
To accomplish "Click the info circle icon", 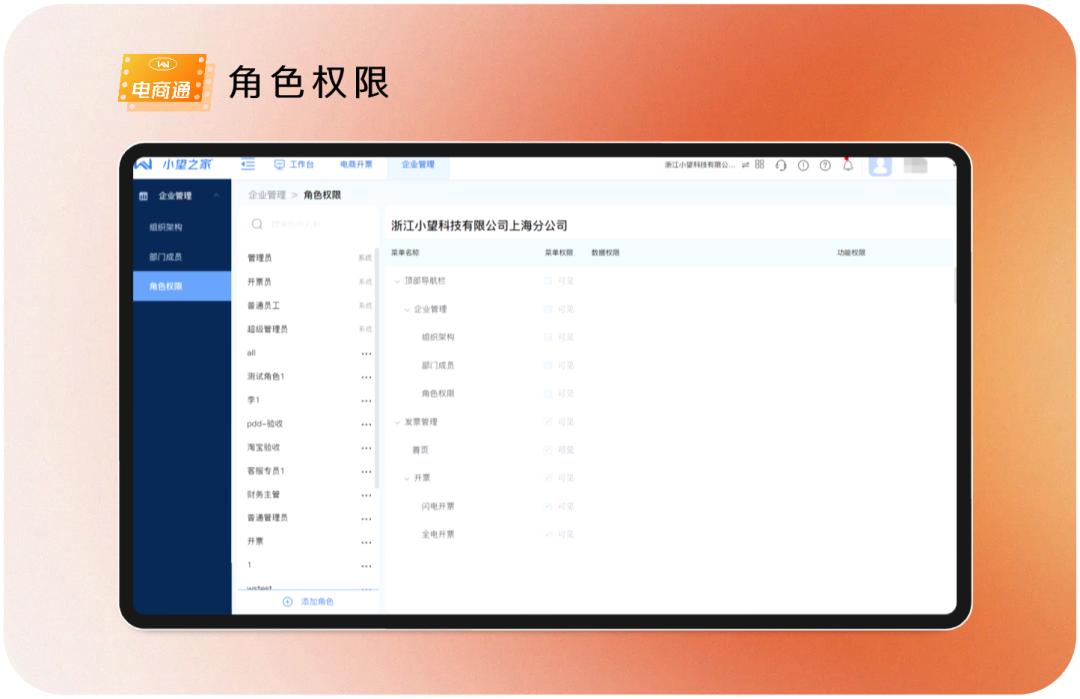I will pos(804,166).
